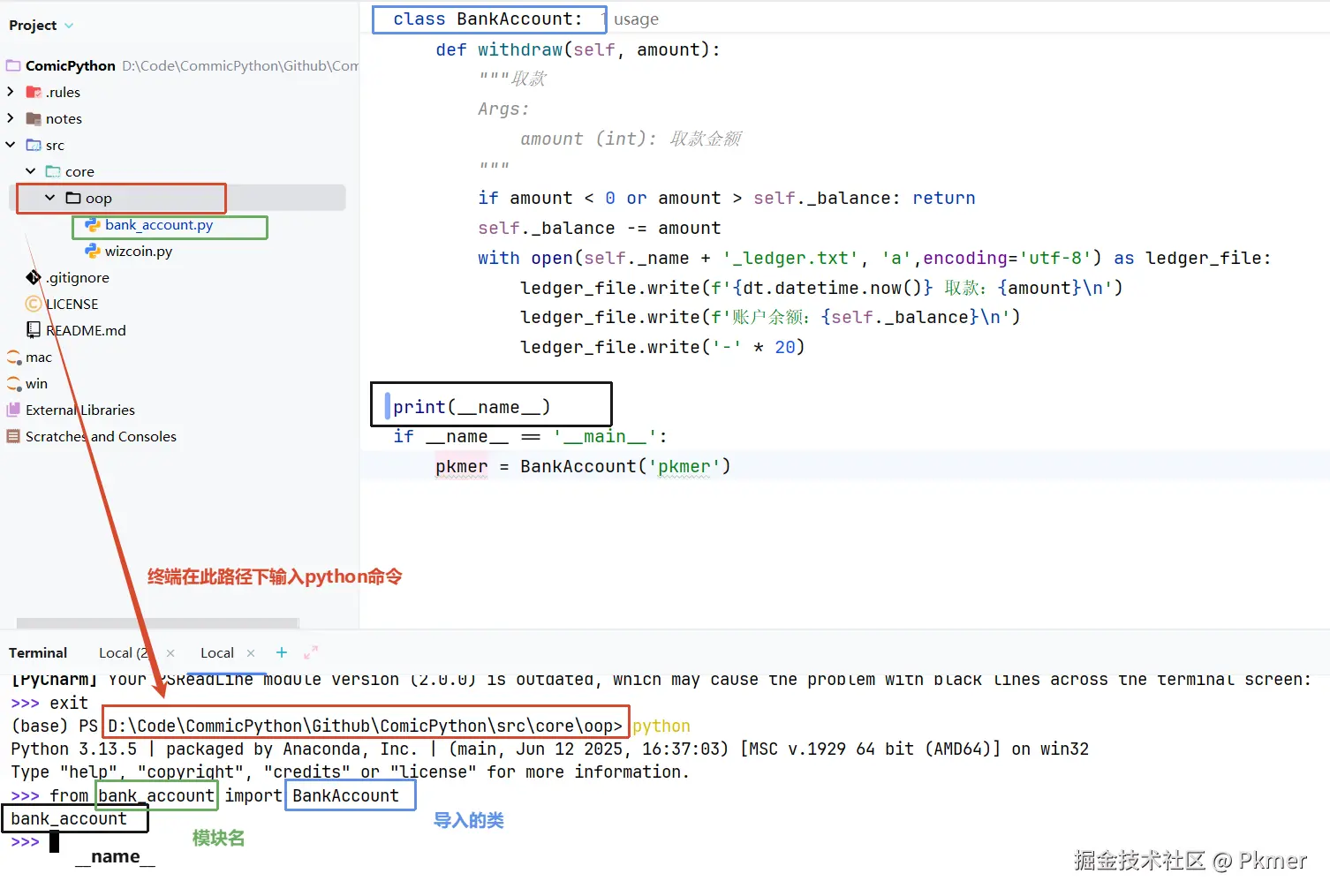
Task: Open bank_account.py file
Action: point(159,225)
